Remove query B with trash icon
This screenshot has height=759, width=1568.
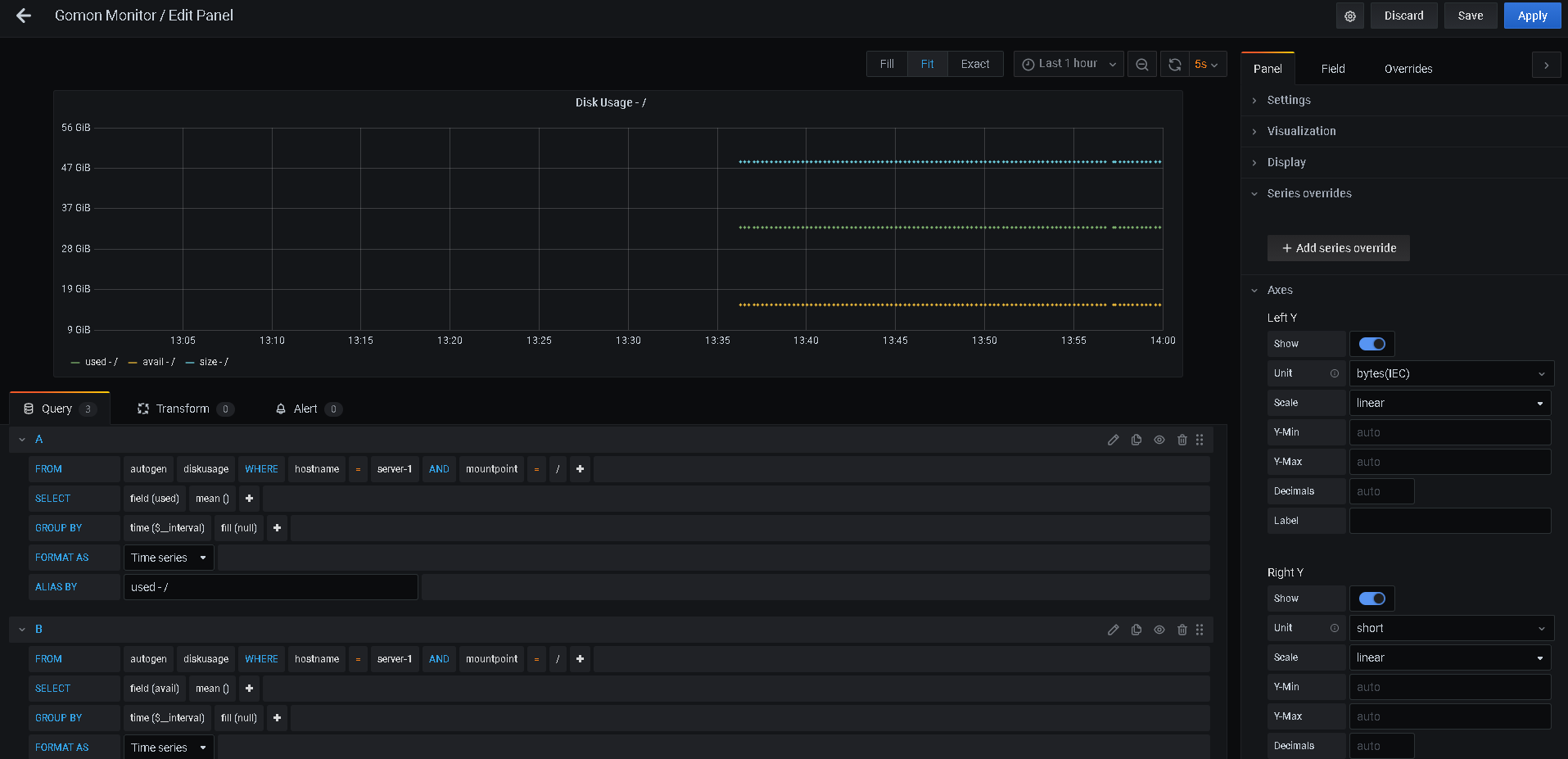click(1182, 630)
